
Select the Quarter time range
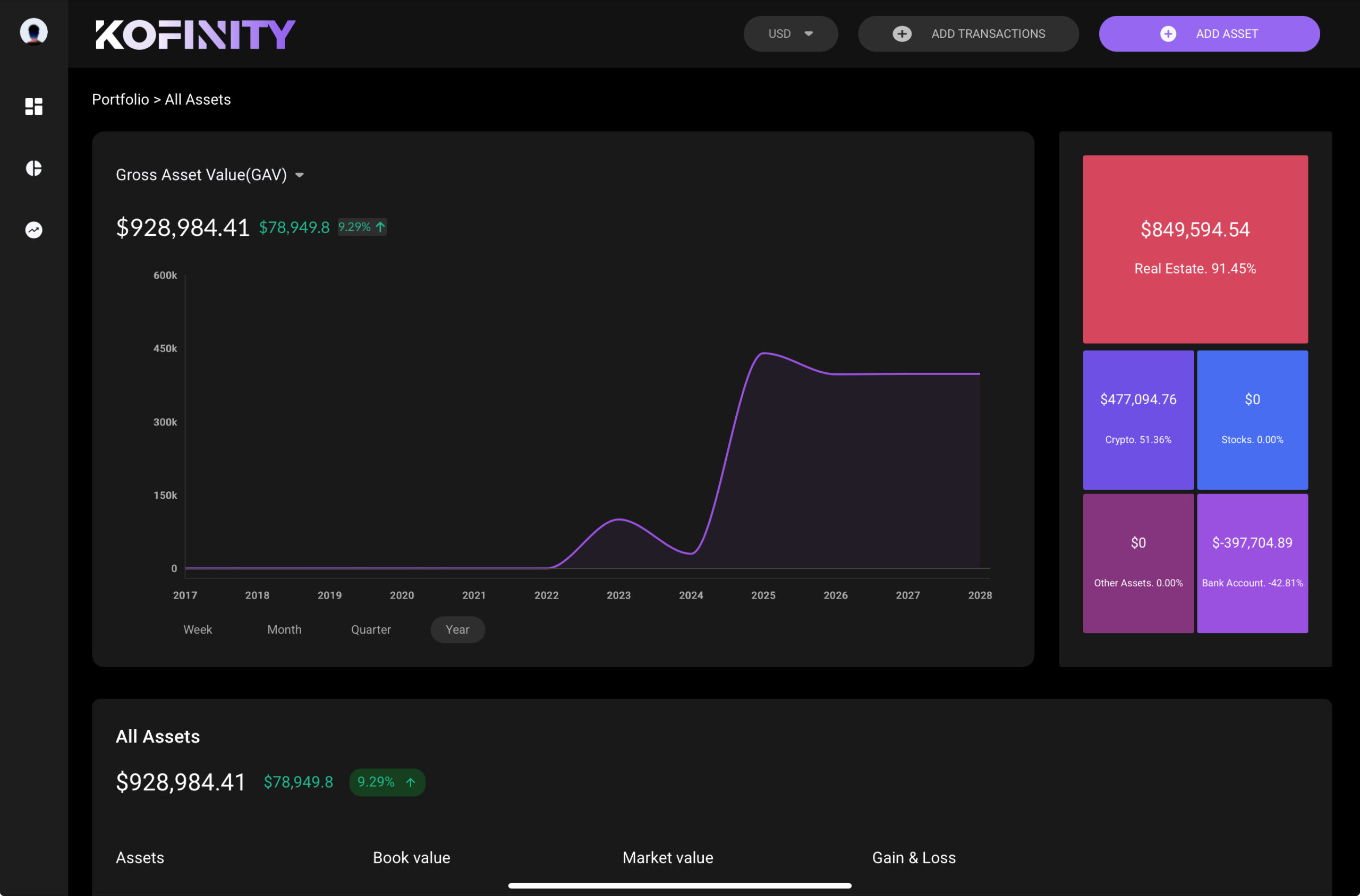pos(371,629)
